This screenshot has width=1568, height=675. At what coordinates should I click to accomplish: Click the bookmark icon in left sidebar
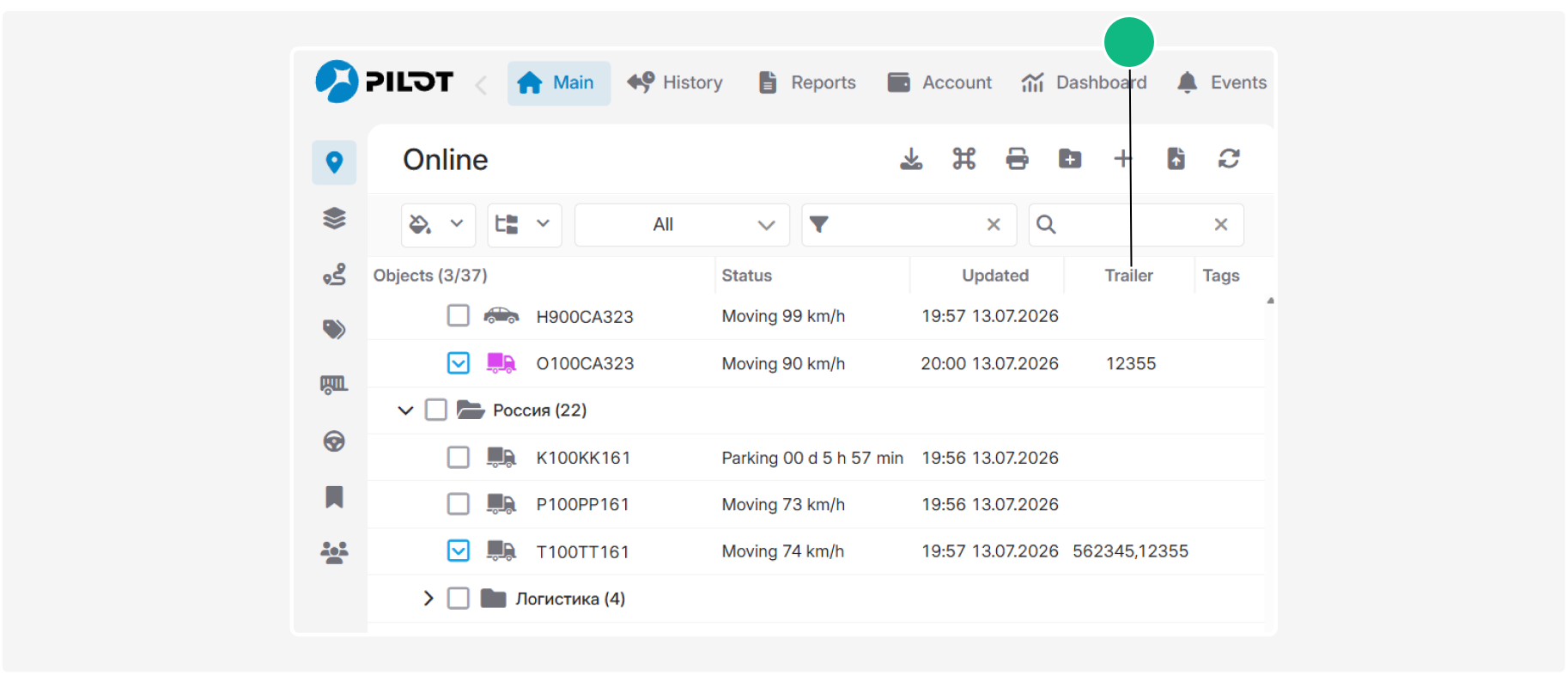point(334,497)
